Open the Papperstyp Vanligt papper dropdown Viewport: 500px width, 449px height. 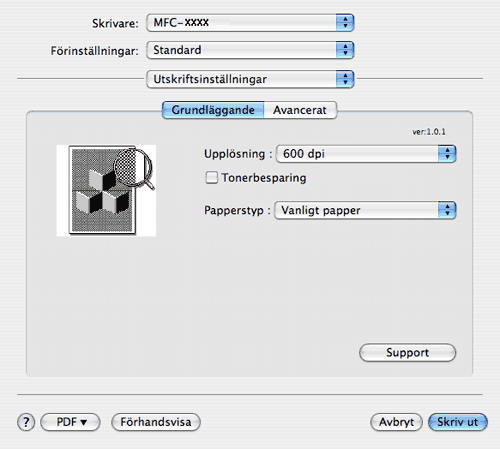pos(365,210)
